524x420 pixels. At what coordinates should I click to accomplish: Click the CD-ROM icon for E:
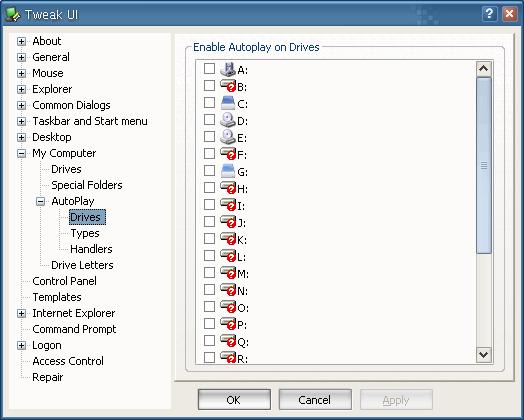pos(228,137)
